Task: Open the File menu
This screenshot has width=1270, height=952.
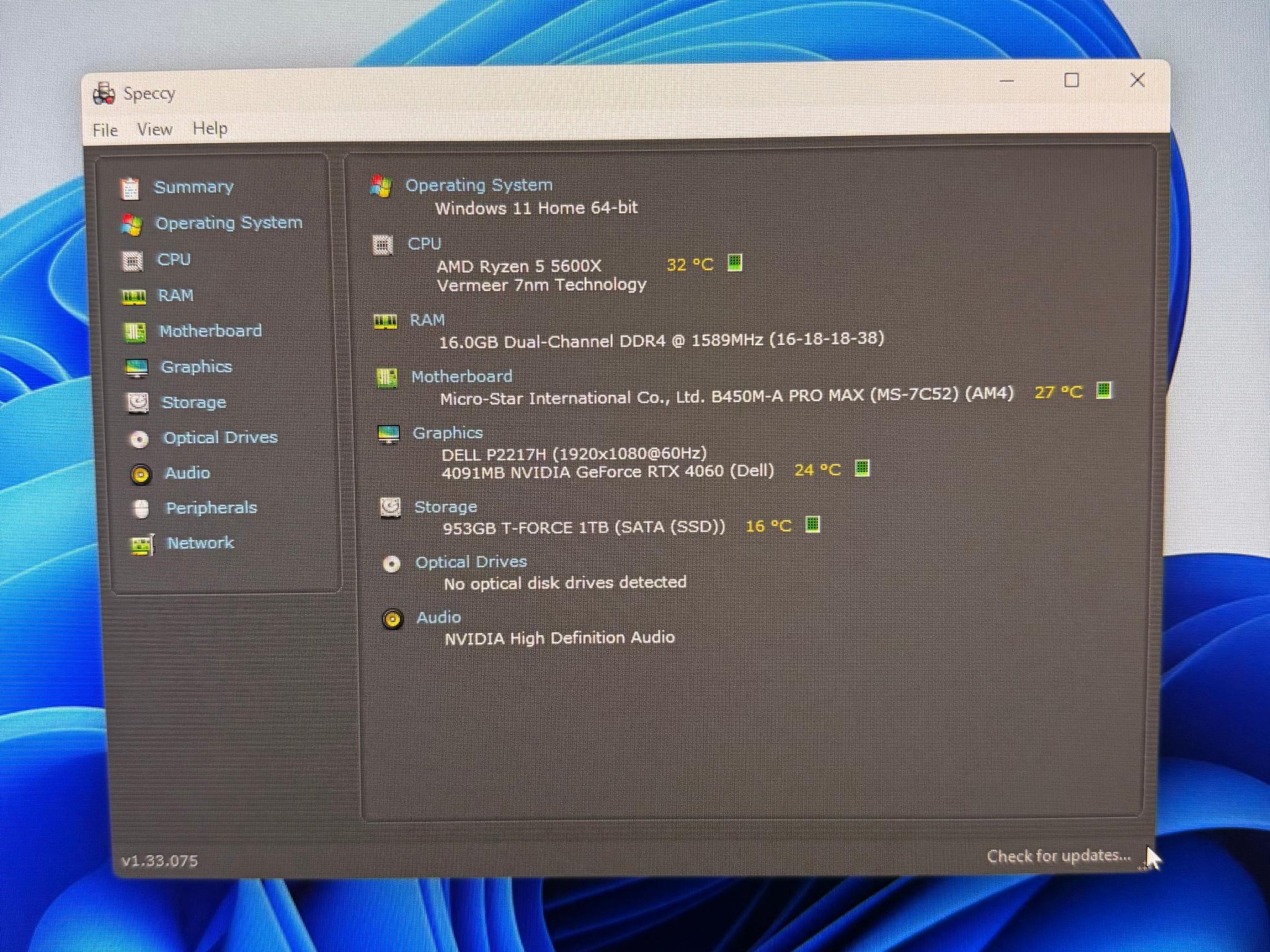Action: 105,130
